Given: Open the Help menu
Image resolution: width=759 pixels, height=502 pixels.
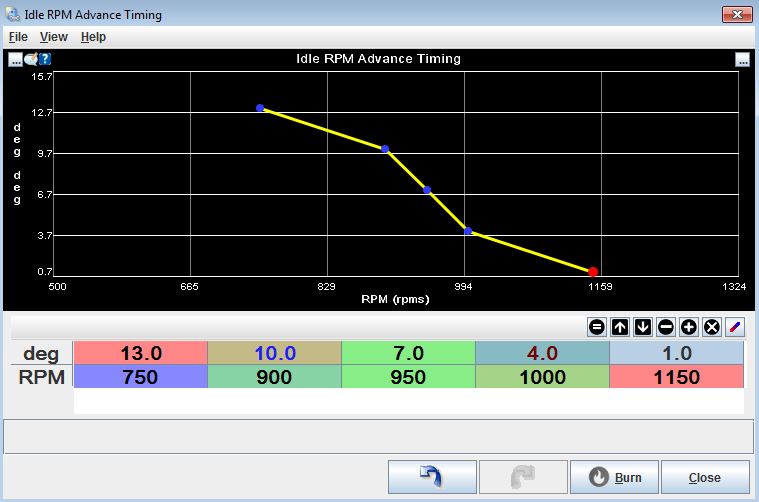Looking at the screenshot, I should [x=93, y=37].
